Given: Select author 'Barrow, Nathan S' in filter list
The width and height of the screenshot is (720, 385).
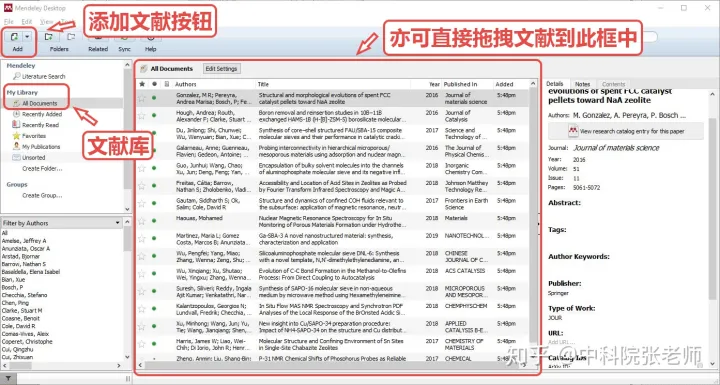Looking at the screenshot, I should (x=24, y=264).
